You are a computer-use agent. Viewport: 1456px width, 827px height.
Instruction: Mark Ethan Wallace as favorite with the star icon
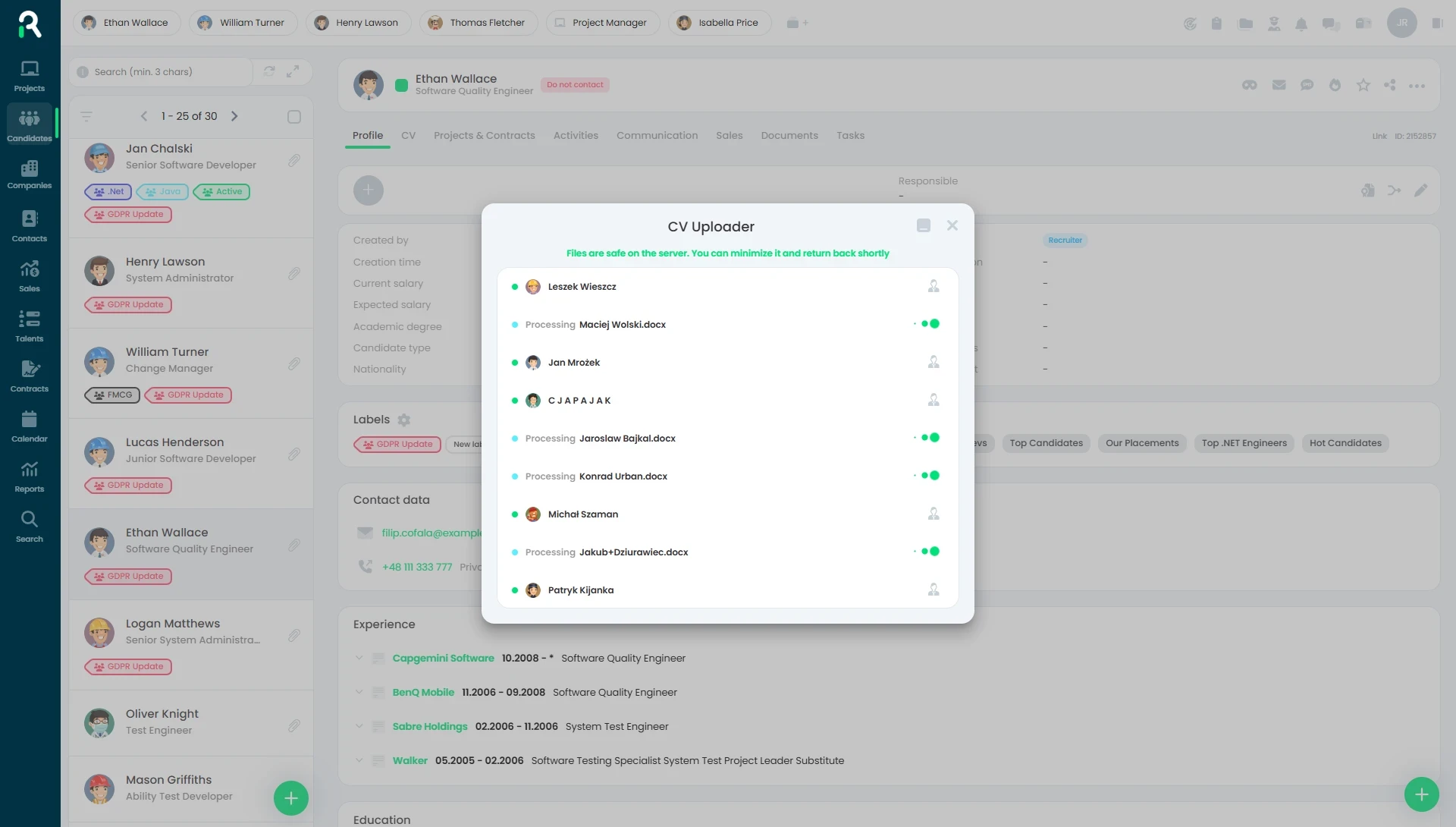tap(1363, 85)
